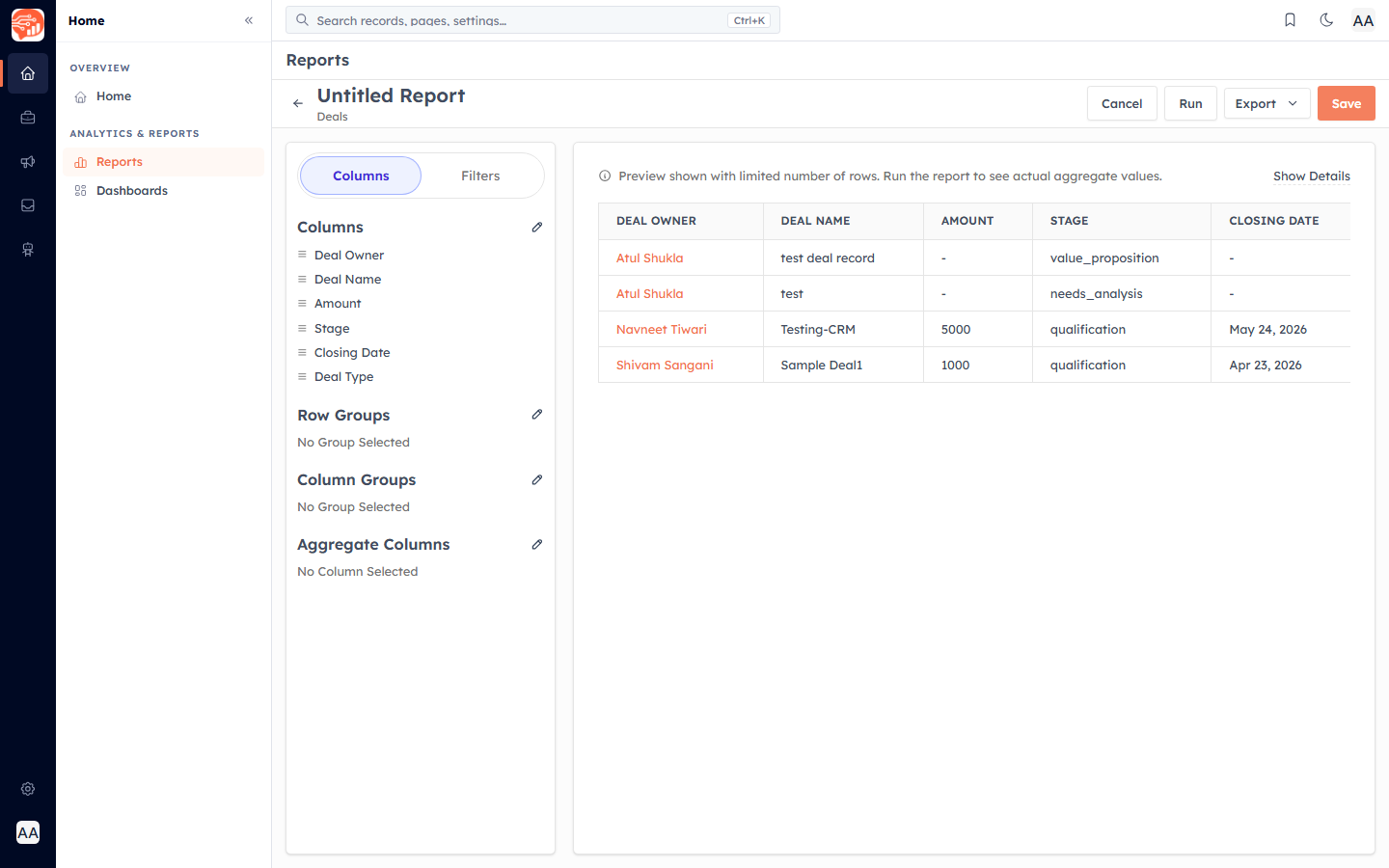Click the Closing Date column label in list
The width and height of the screenshot is (1389, 868).
point(352,352)
